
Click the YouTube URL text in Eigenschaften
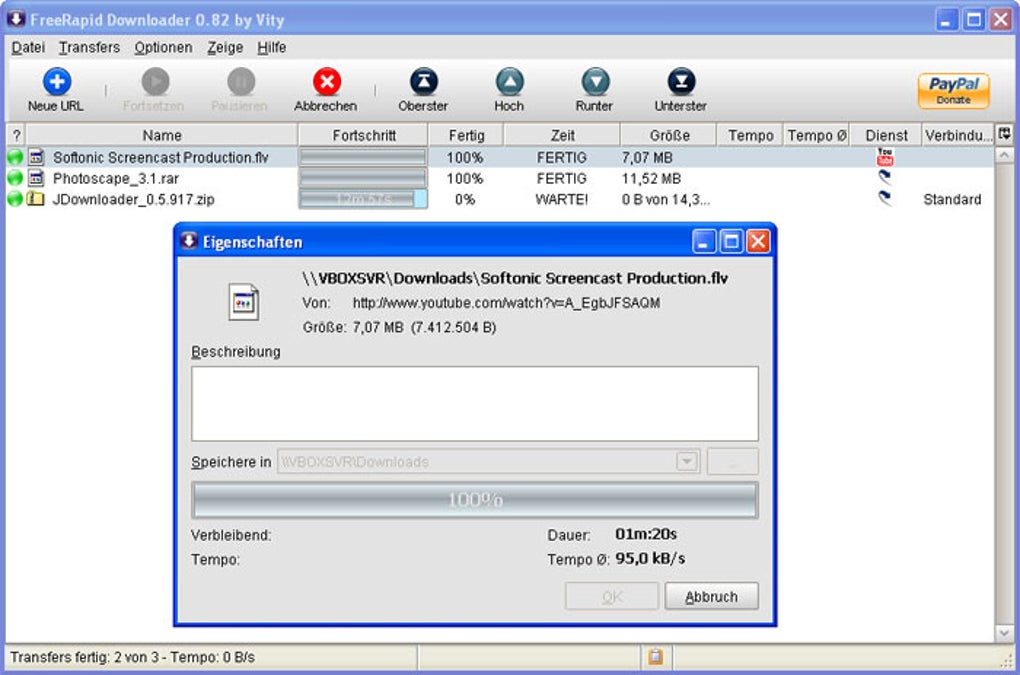click(x=506, y=303)
